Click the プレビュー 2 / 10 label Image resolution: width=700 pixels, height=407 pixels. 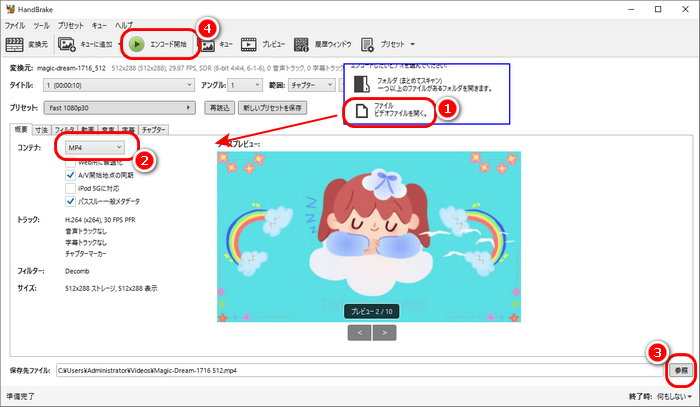tap(371, 311)
